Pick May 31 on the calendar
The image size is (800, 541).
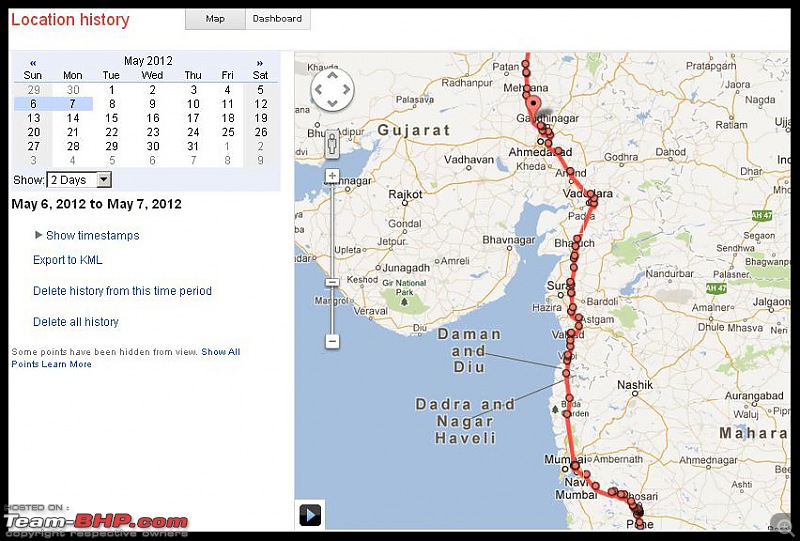(193, 146)
